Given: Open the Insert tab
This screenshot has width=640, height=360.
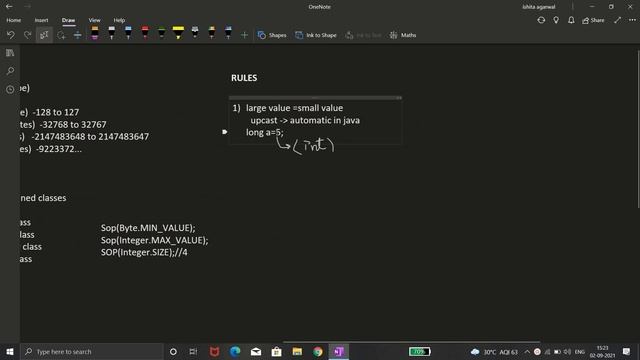Looking at the screenshot, I should point(41,20).
